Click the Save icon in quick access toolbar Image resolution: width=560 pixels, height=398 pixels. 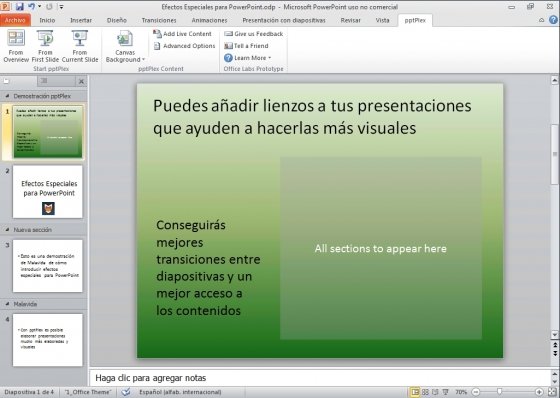click(19, 6)
